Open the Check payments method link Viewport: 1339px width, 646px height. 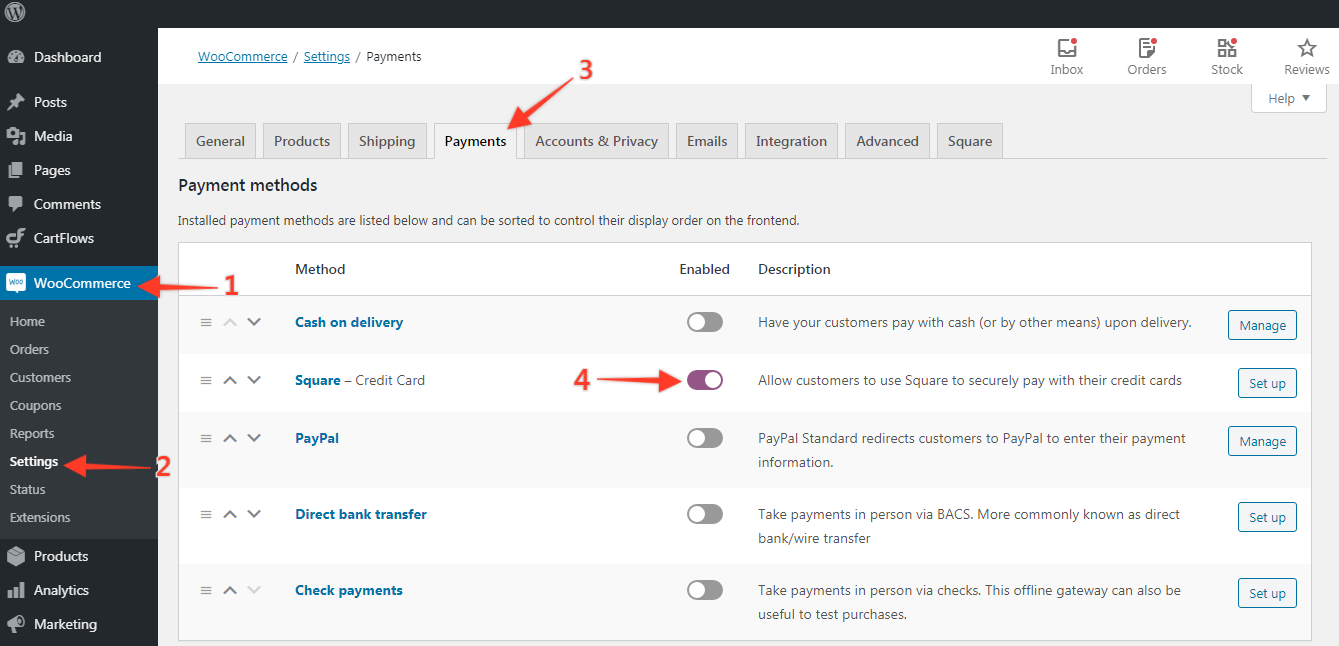pyautogui.click(x=349, y=590)
